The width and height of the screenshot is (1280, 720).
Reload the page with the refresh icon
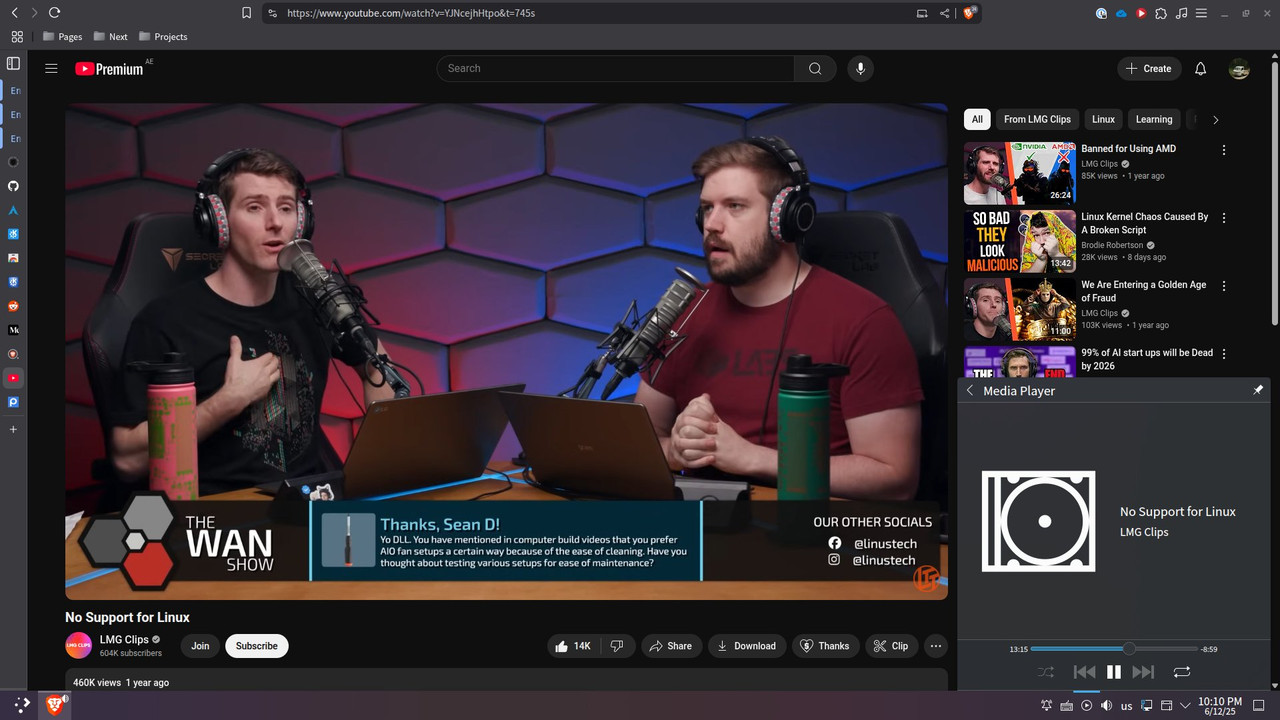(x=54, y=13)
